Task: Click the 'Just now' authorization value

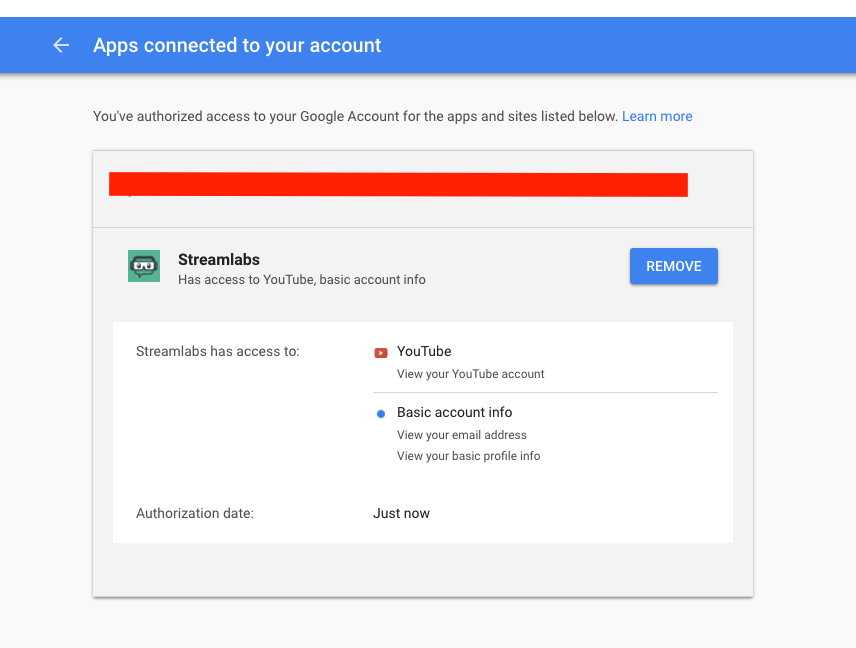Action: pyautogui.click(x=401, y=513)
